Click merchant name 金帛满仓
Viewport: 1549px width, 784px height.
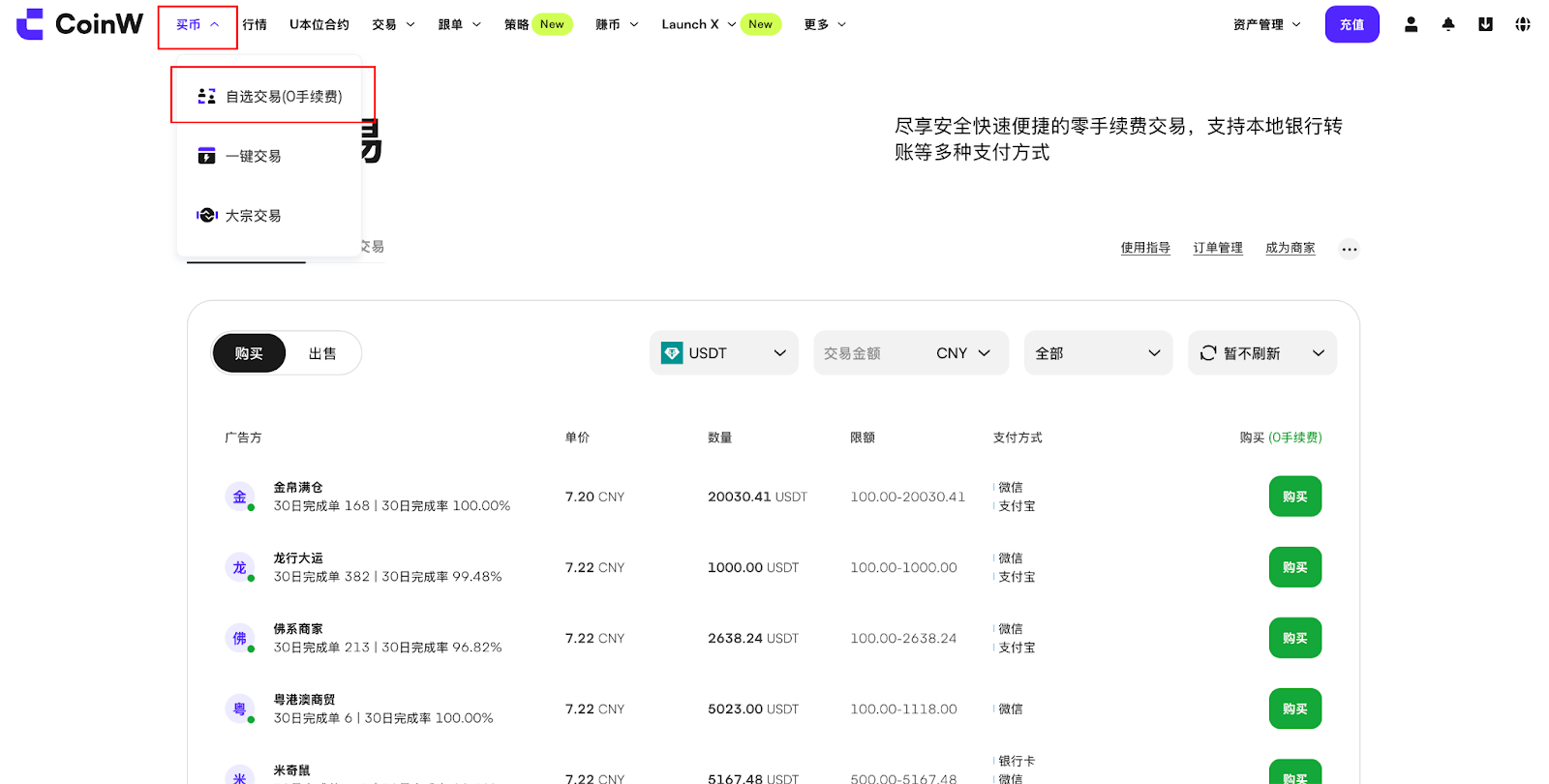click(298, 487)
